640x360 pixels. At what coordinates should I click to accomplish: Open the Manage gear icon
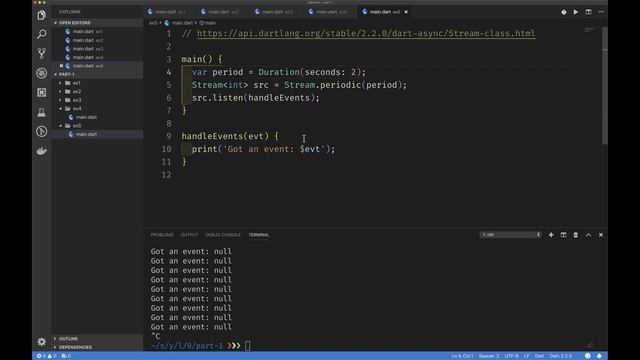[41, 341]
